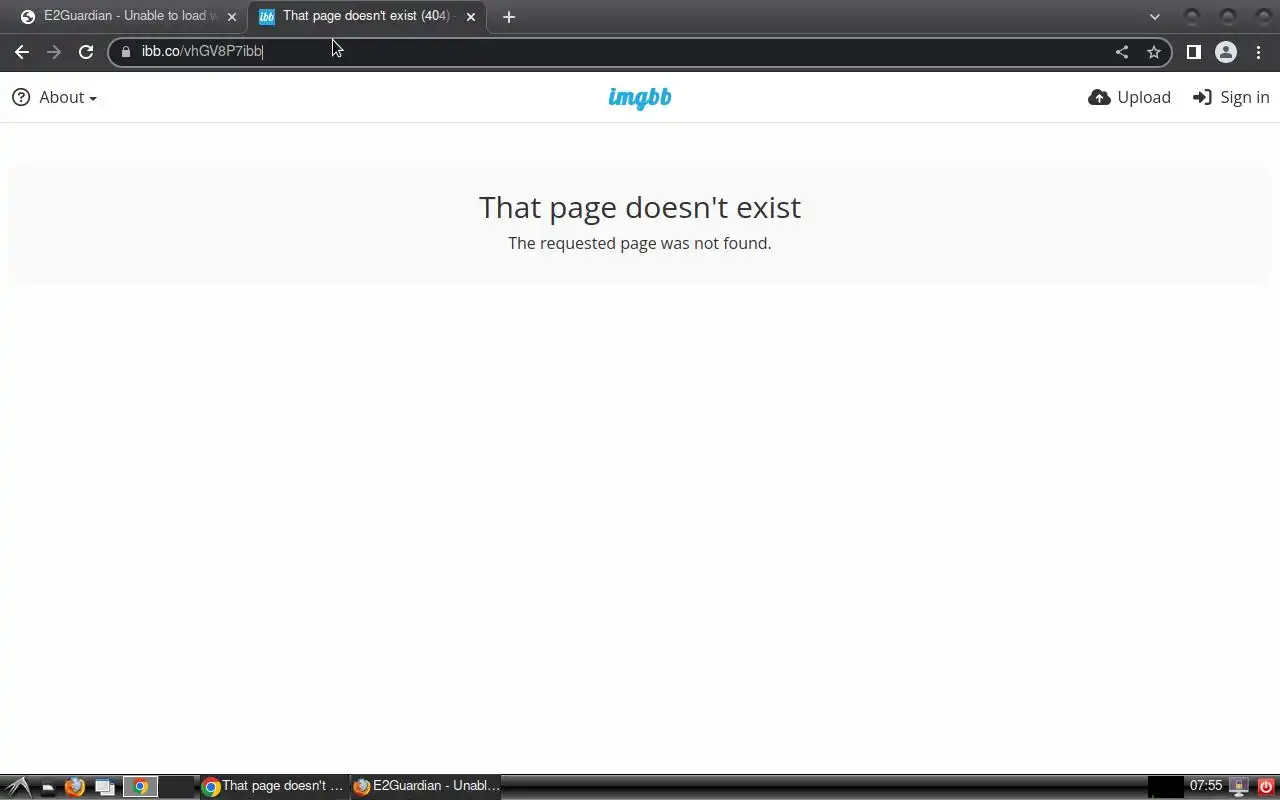Click the disabled forward navigation arrow

[54, 52]
